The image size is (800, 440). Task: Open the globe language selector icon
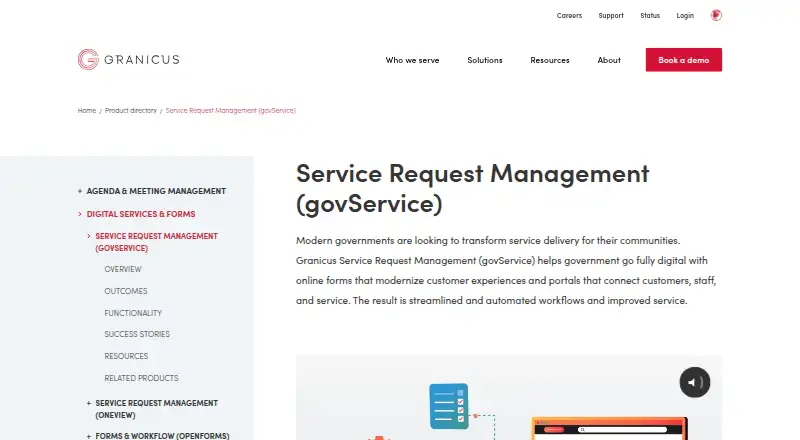(716, 15)
